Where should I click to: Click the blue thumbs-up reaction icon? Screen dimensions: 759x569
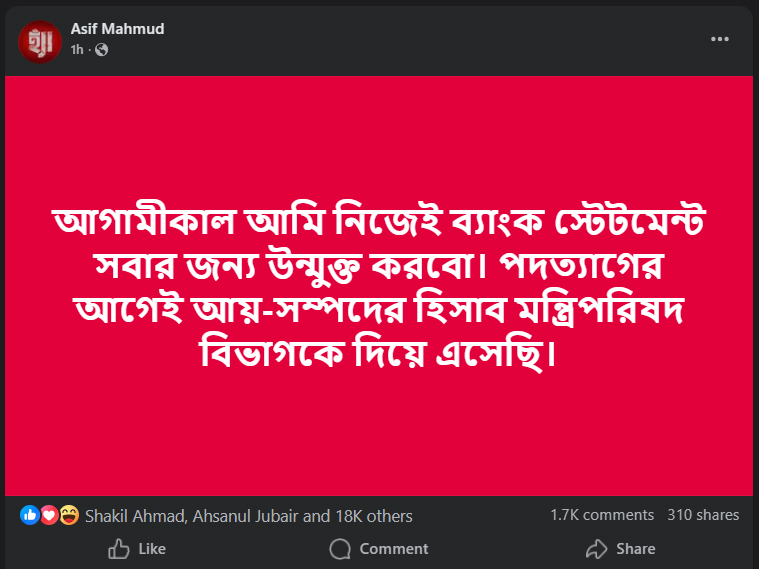pyautogui.click(x=29, y=516)
